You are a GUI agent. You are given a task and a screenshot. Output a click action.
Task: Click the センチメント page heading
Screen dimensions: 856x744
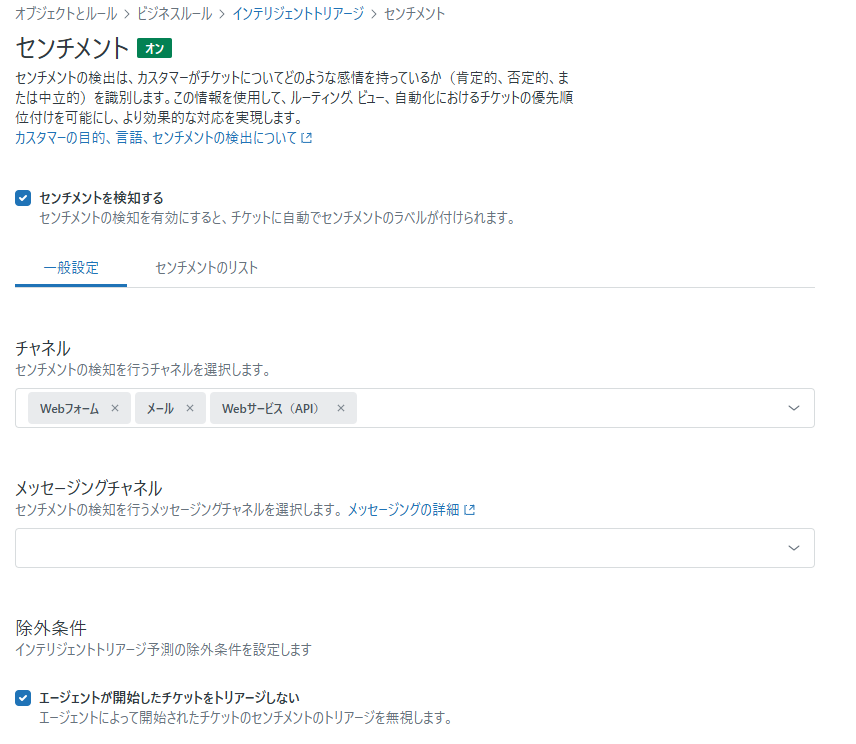coord(72,47)
